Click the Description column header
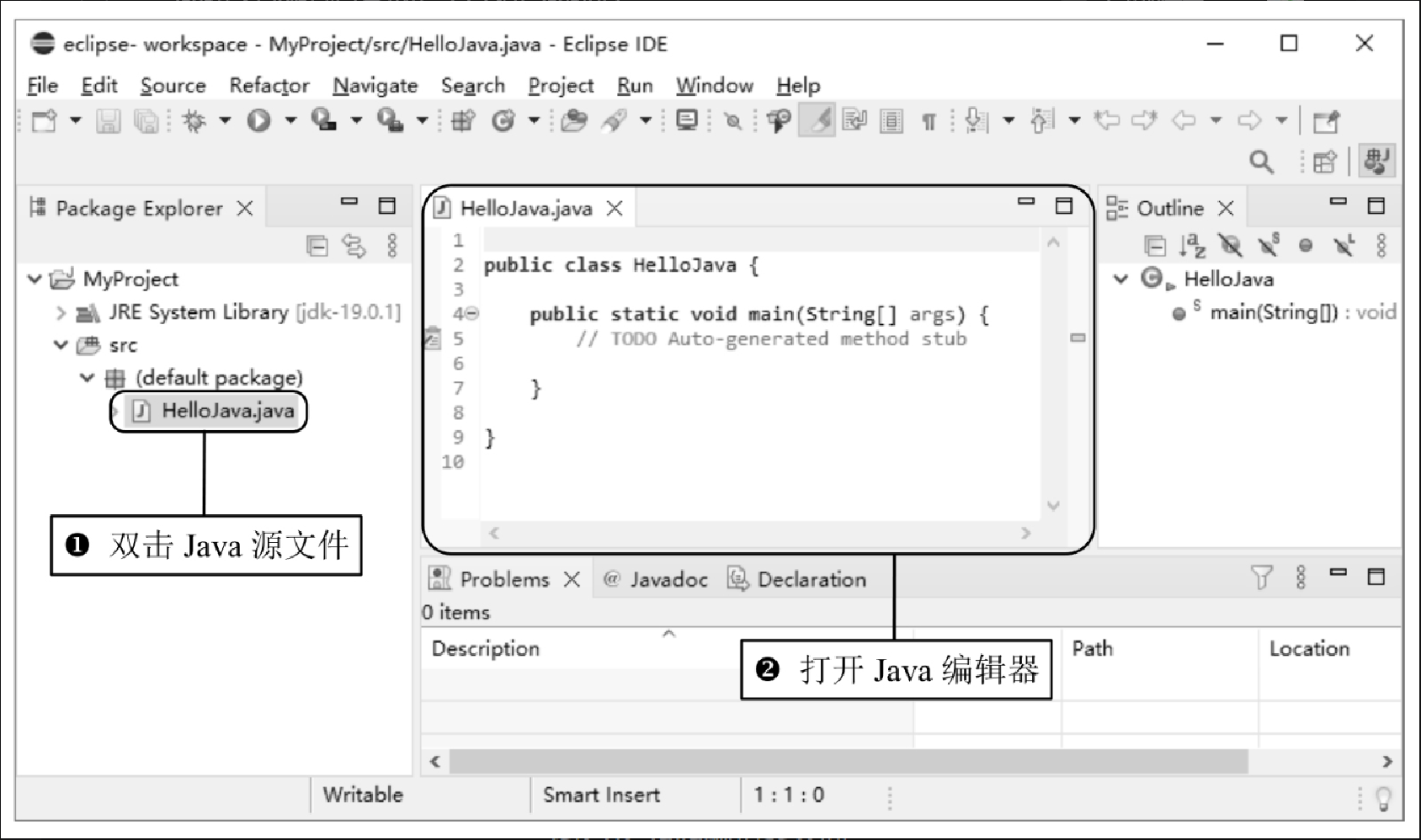Viewport: 1421px width, 840px height. pyautogui.click(x=667, y=649)
